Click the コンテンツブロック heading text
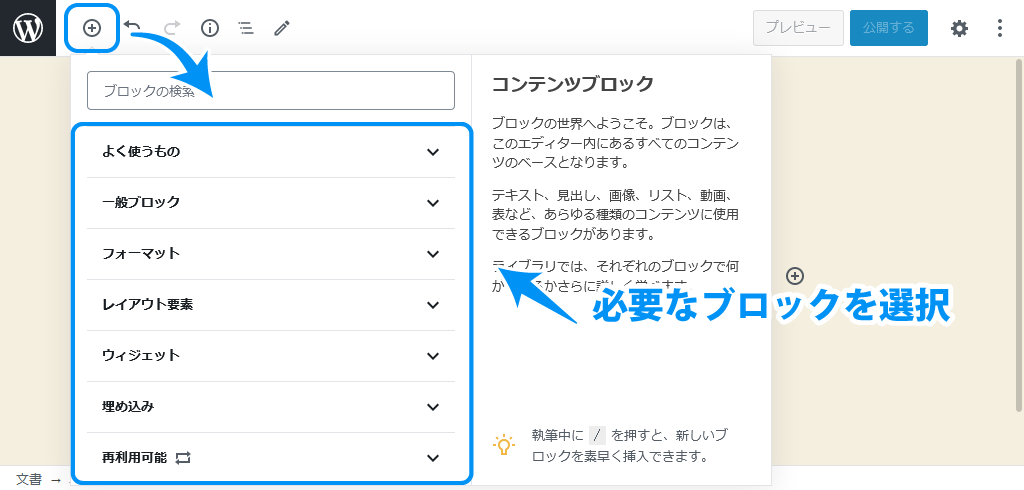The height and width of the screenshot is (490, 1024). [572, 84]
